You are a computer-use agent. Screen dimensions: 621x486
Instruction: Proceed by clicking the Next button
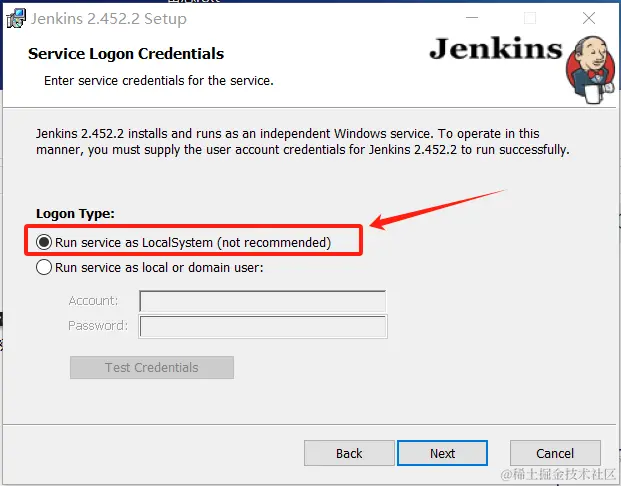[x=442, y=453]
